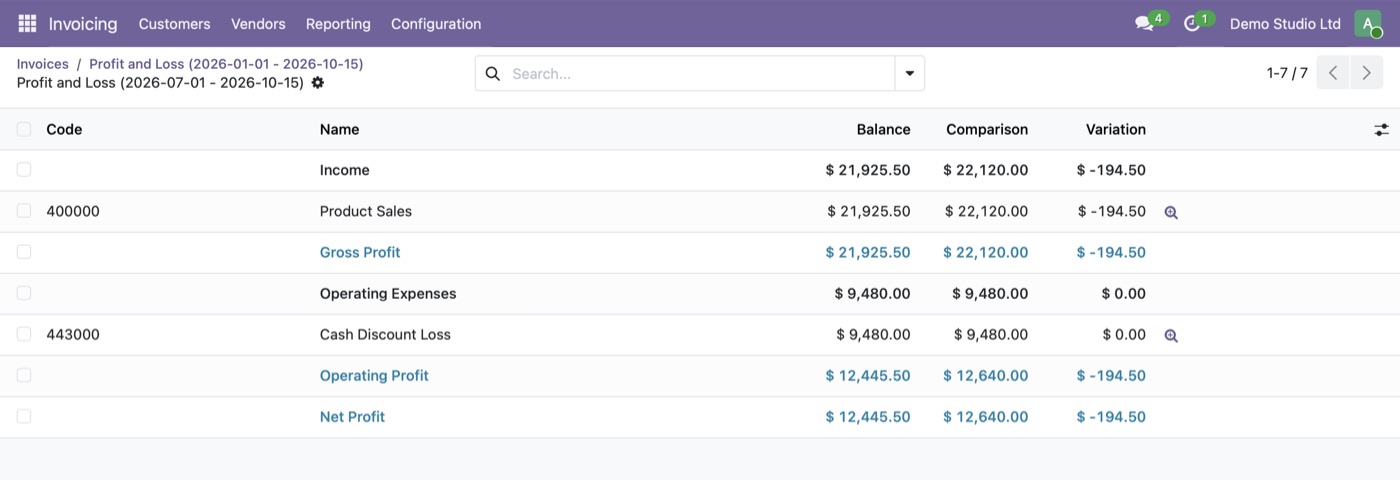Open the Gross Profit row link

click(360, 252)
